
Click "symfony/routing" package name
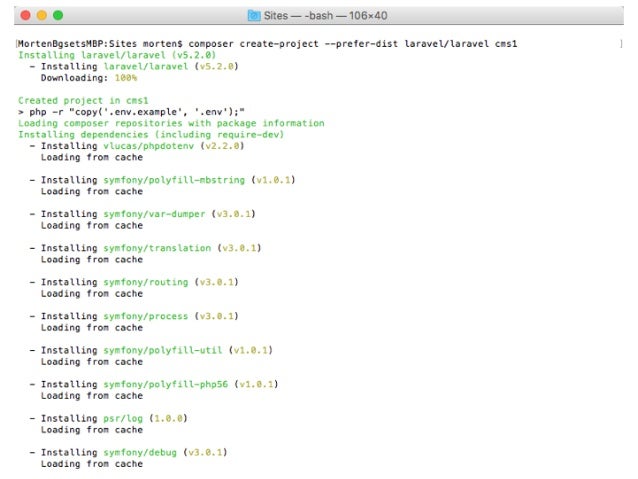tap(146, 282)
